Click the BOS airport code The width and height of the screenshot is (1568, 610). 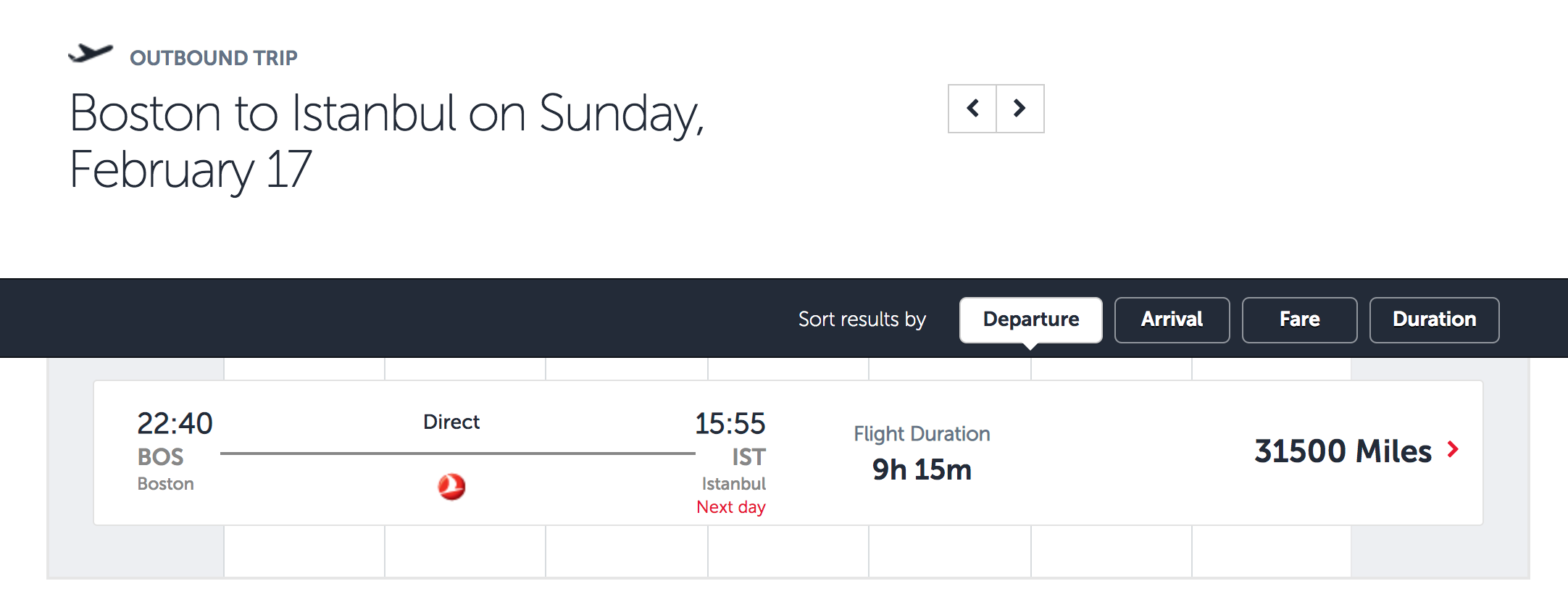point(160,457)
